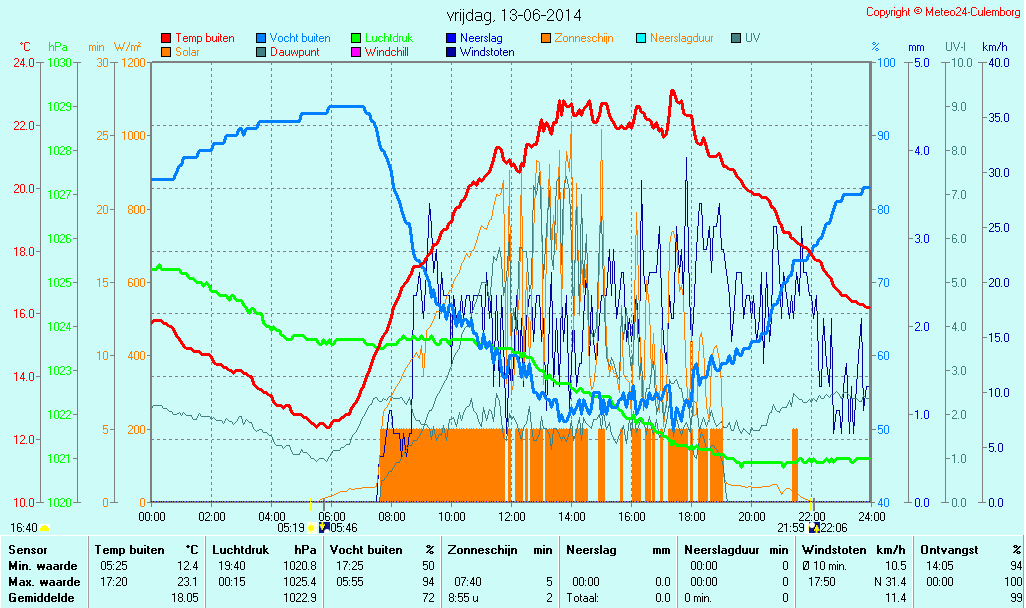Click the moon icon before 05:46

pyautogui.click(x=324, y=527)
